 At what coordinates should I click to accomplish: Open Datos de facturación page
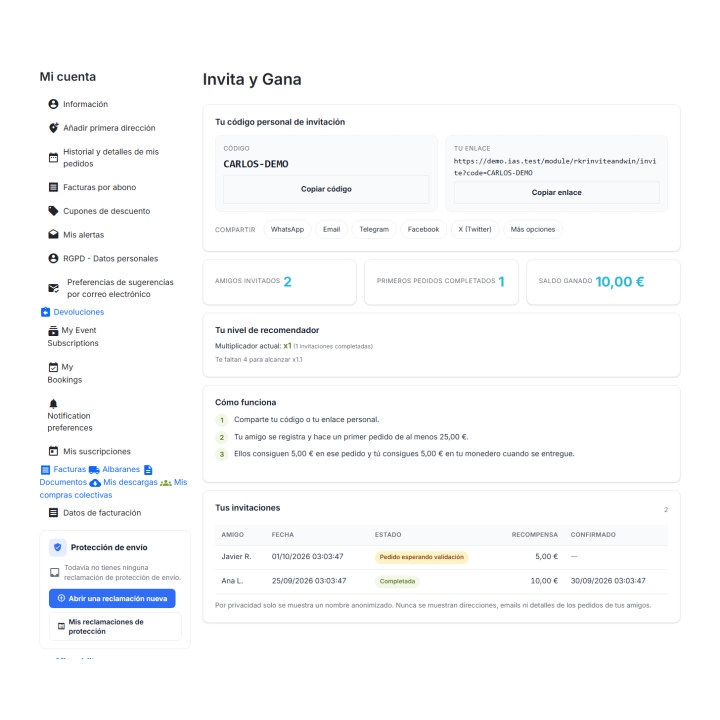[102, 513]
